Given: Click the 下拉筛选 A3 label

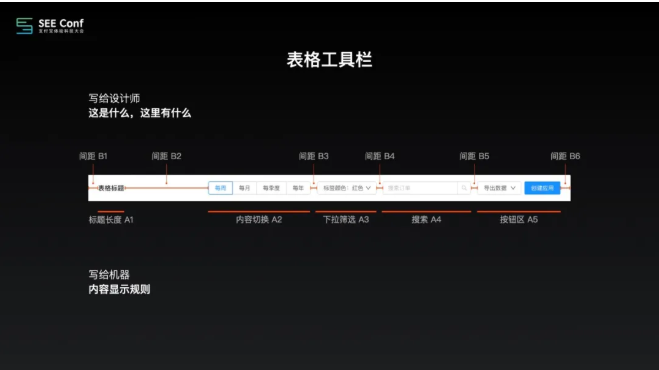Looking at the screenshot, I should pyautogui.click(x=346, y=219).
